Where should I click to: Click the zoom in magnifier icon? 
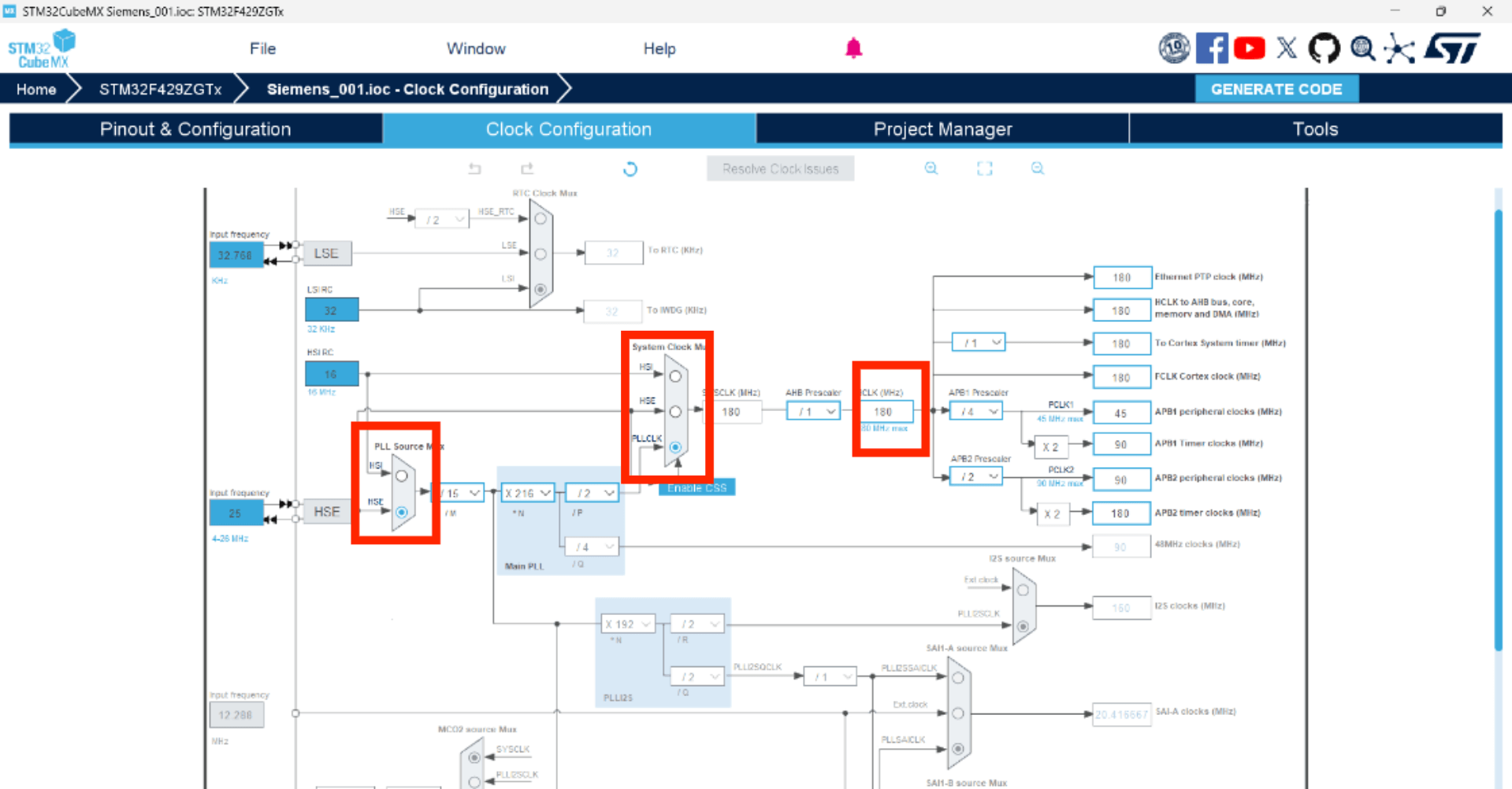coord(931,169)
